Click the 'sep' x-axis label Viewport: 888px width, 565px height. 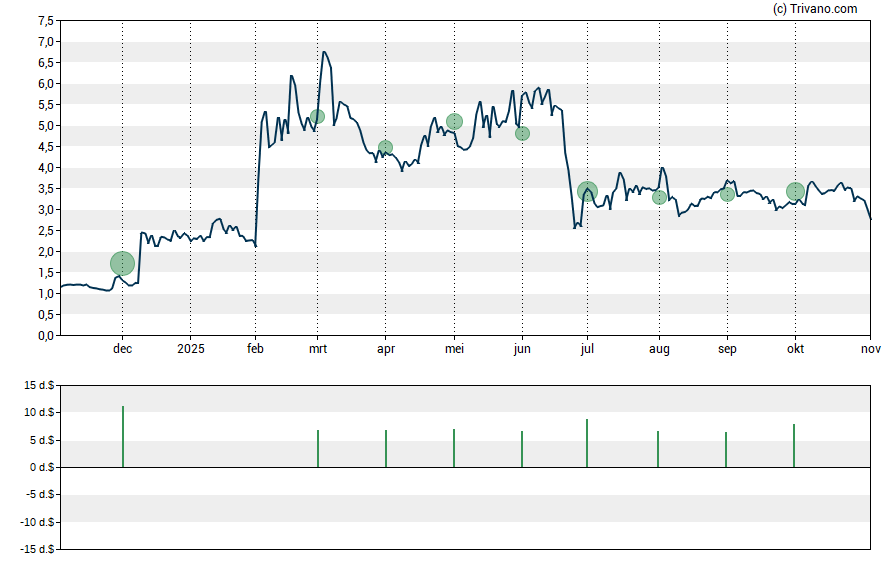[727, 349]
